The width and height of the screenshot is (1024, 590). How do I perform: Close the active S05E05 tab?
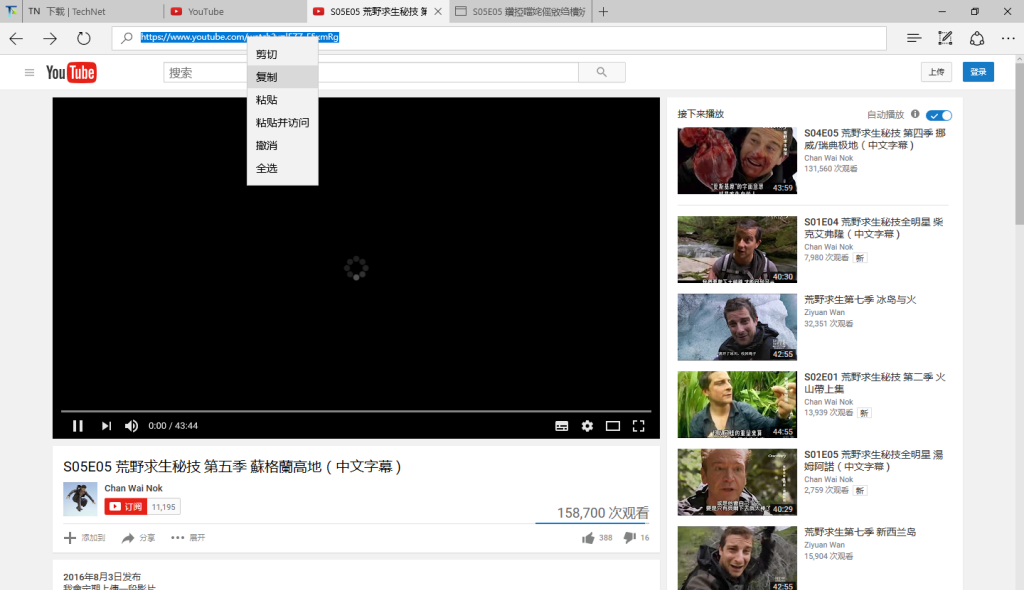(x=438, y=12)
